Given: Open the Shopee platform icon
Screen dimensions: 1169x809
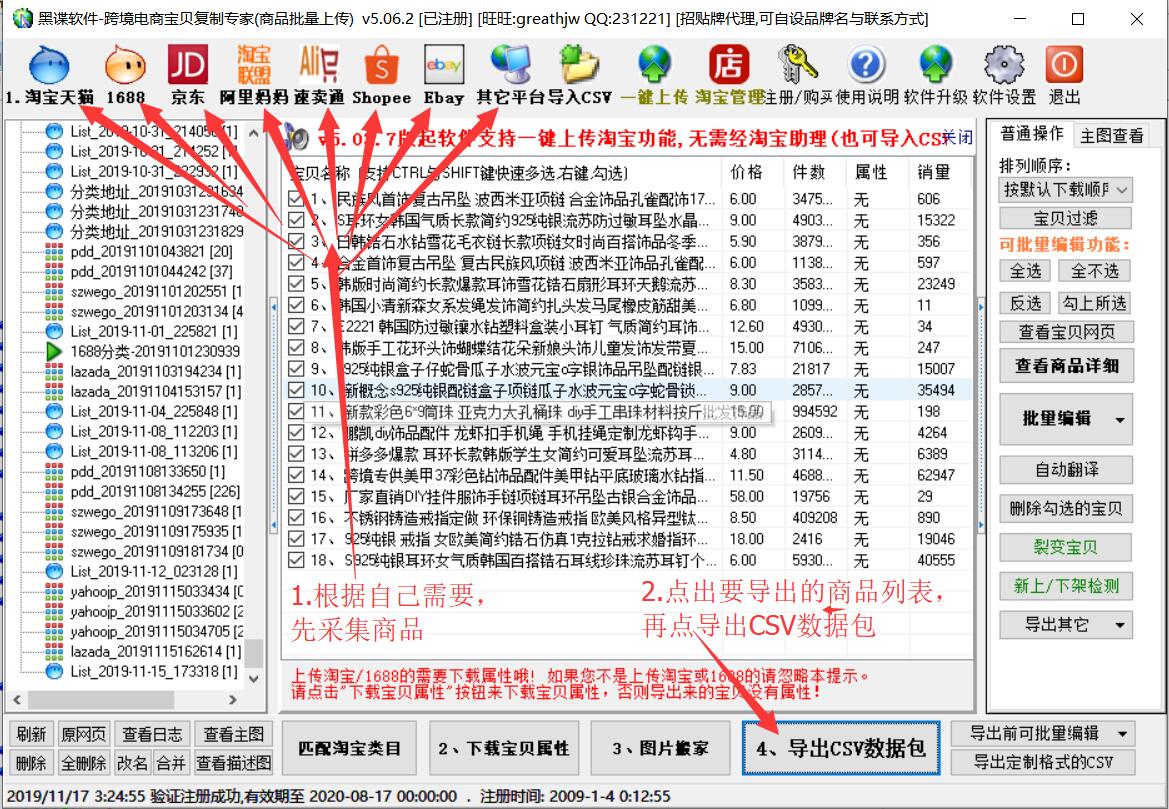Looking at the screenshot, I should click(381, 64).
